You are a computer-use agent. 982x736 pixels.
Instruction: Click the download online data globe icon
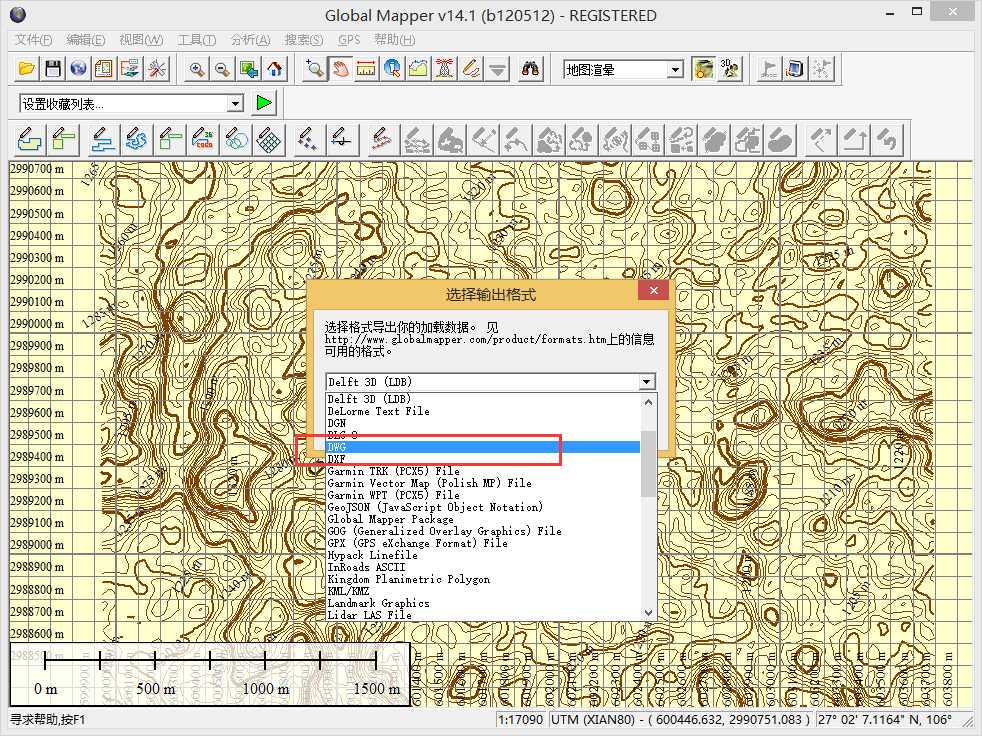tap(78, 69)
